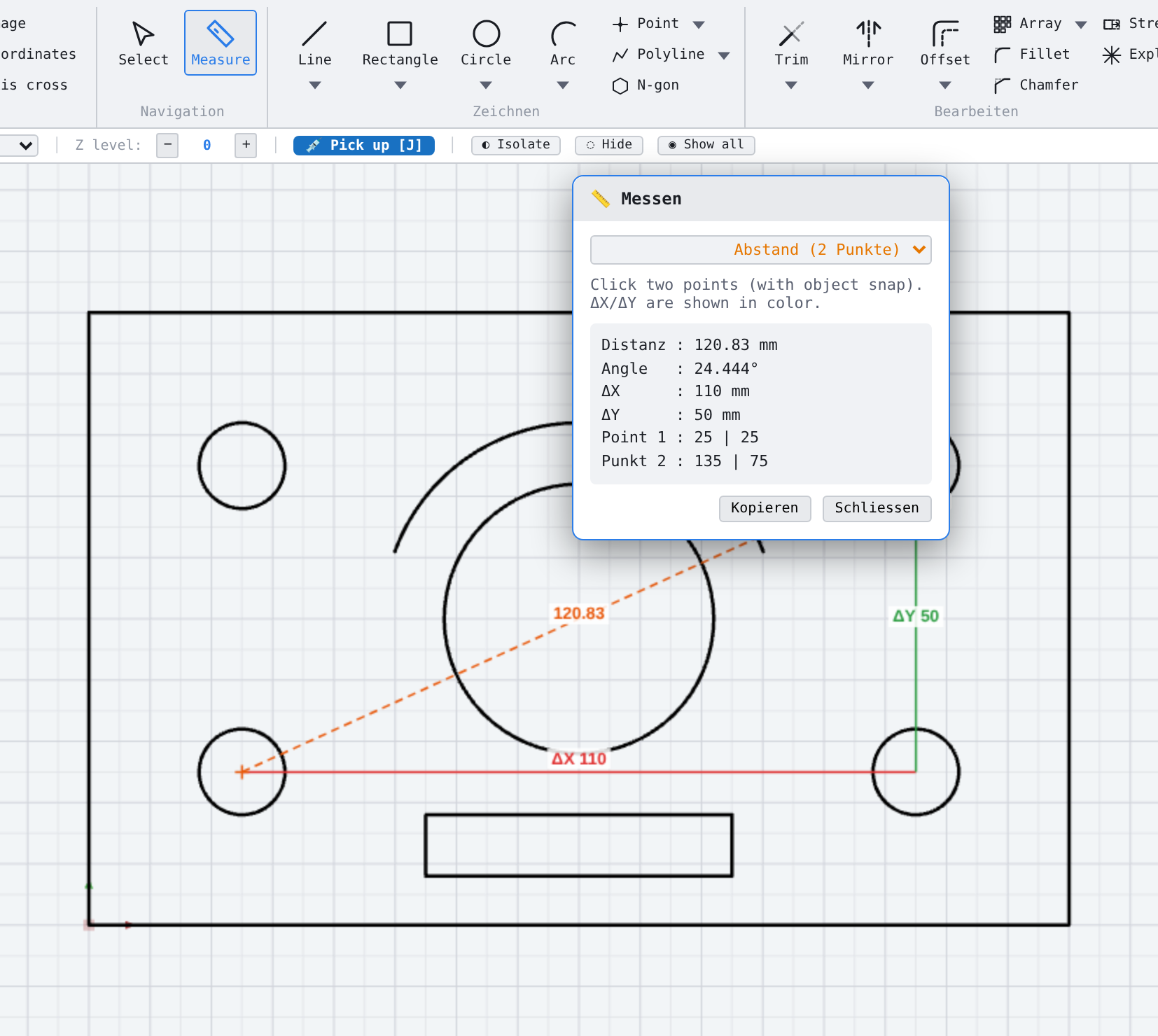Screen dimensions: 1158x1036
Task: Click the ΔX 110 label on canvas
Action: click(578, 759)
